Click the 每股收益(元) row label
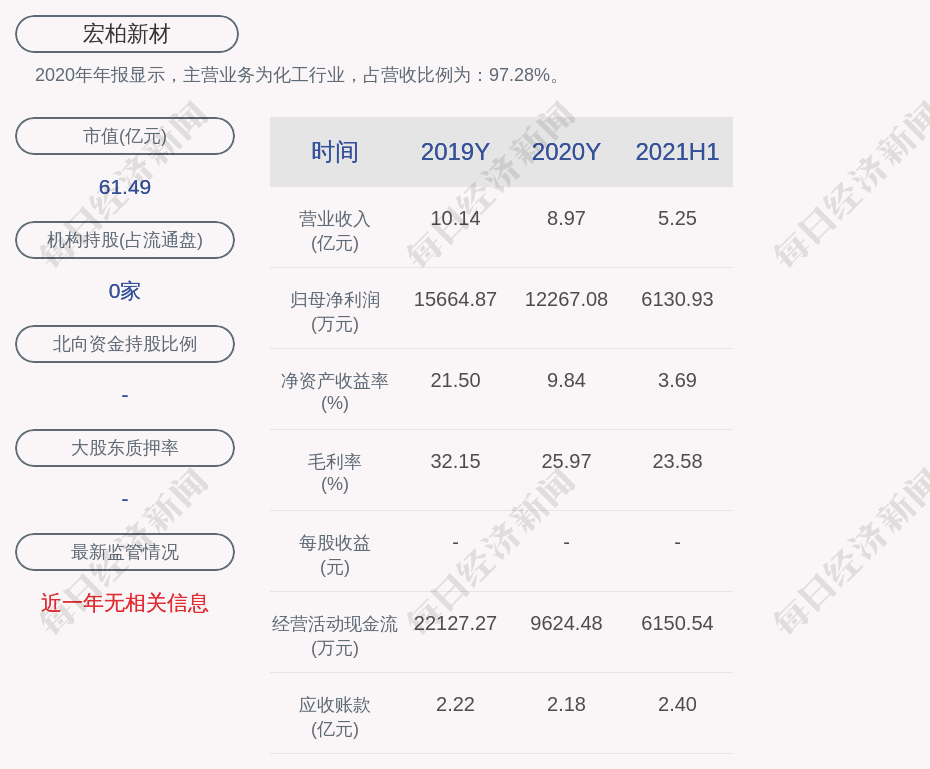 point(335,554)
